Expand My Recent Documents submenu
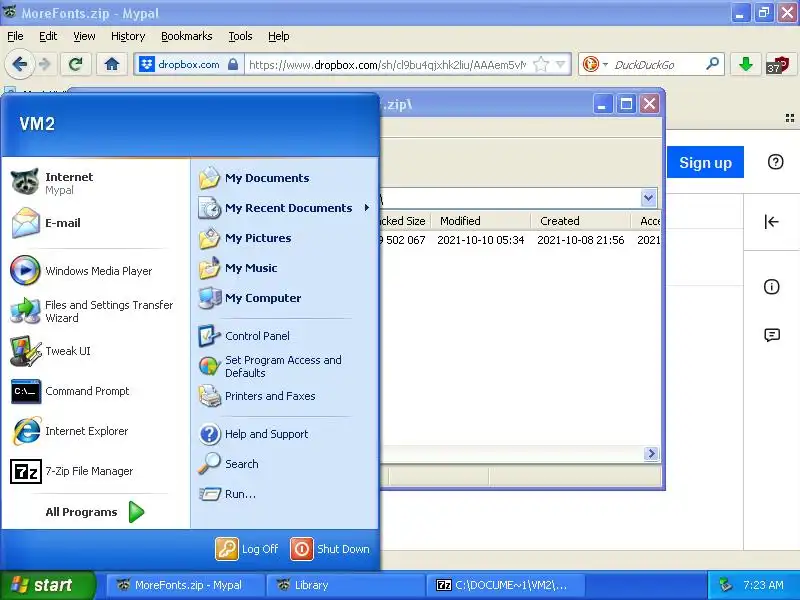The width and height of the screenshot is (800, 600). click(x=285, y=208)
